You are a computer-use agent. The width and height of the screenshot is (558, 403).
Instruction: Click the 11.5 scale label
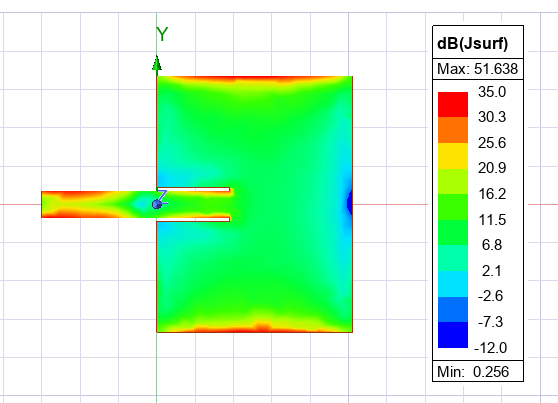click(492, 220)
